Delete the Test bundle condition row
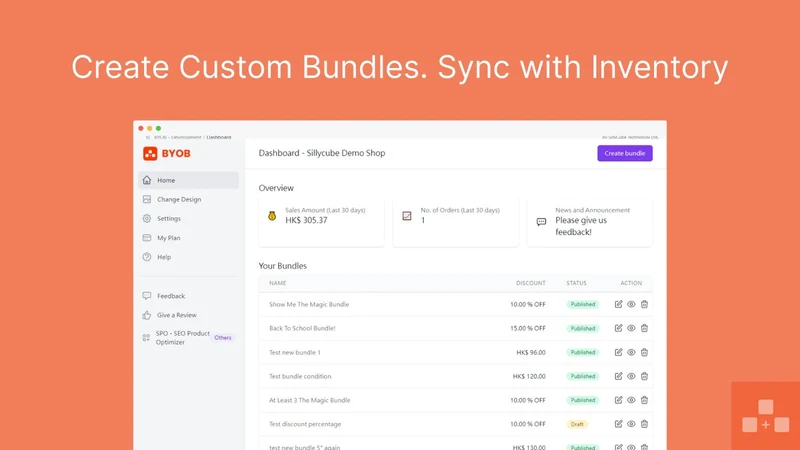 click(x=644, y=376)
